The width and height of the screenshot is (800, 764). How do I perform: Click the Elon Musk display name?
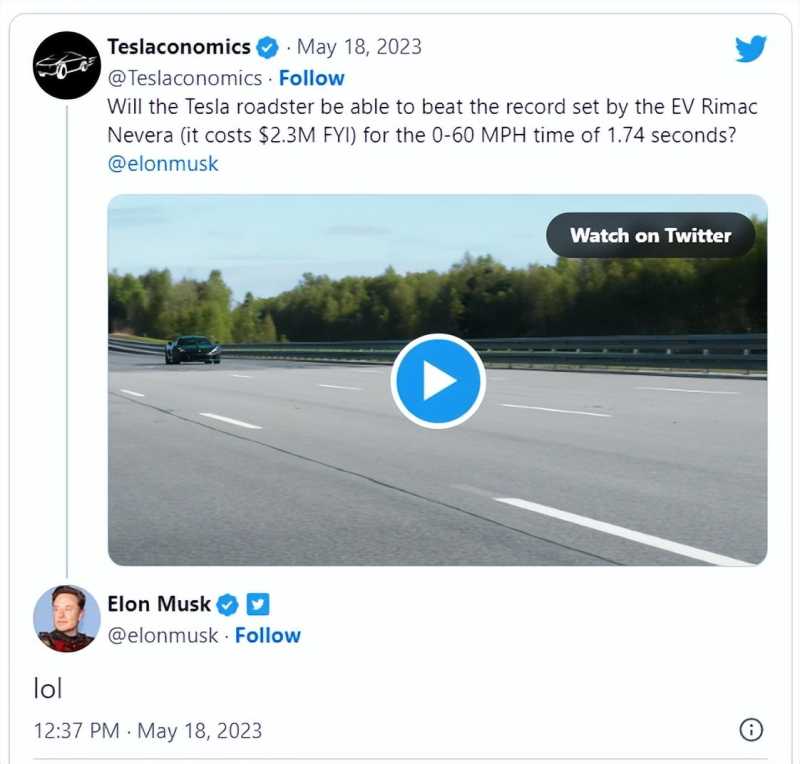coord(159,604)
